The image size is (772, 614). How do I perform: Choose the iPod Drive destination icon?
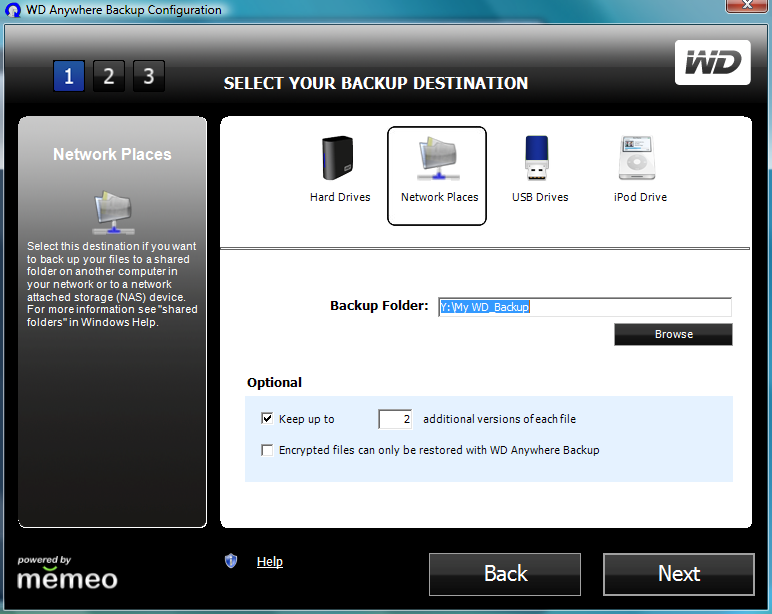point(637,159)
